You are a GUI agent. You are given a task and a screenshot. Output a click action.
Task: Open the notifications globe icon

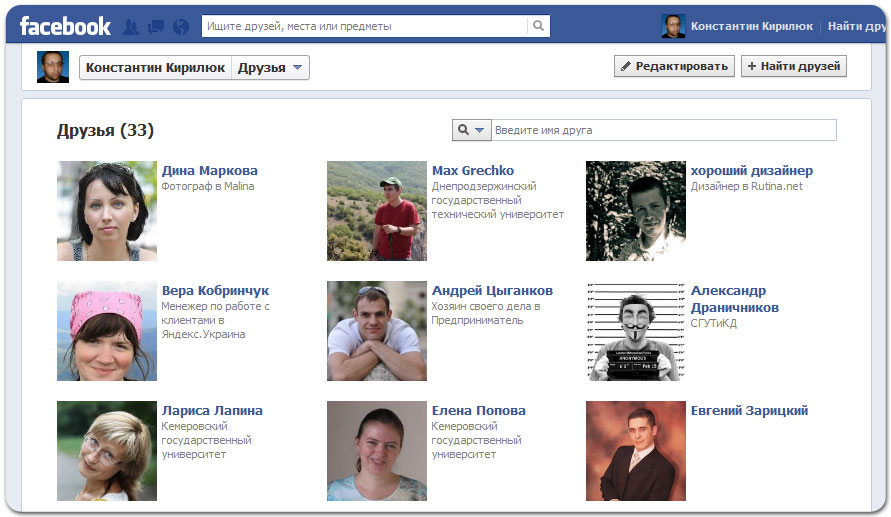tap(180, 27)
